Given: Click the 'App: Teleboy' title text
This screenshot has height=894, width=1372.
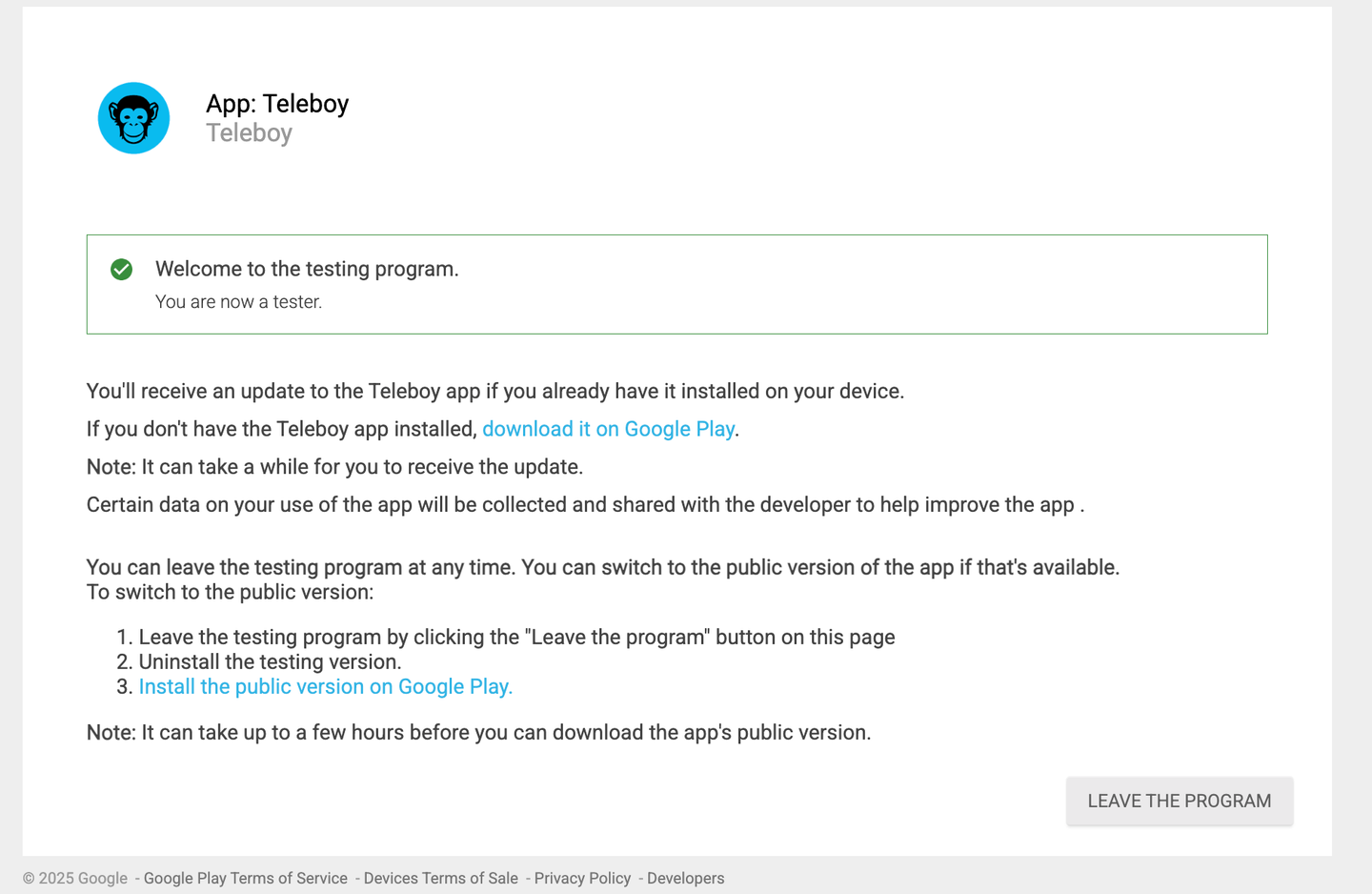Looking at the screenshot, I should (277, 103).
